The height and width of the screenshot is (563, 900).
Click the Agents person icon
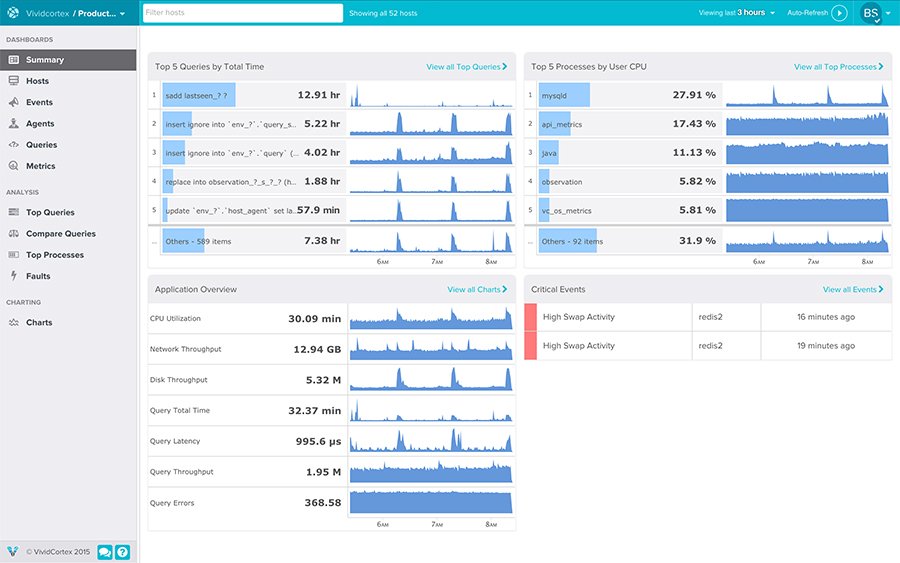point(14,124)
